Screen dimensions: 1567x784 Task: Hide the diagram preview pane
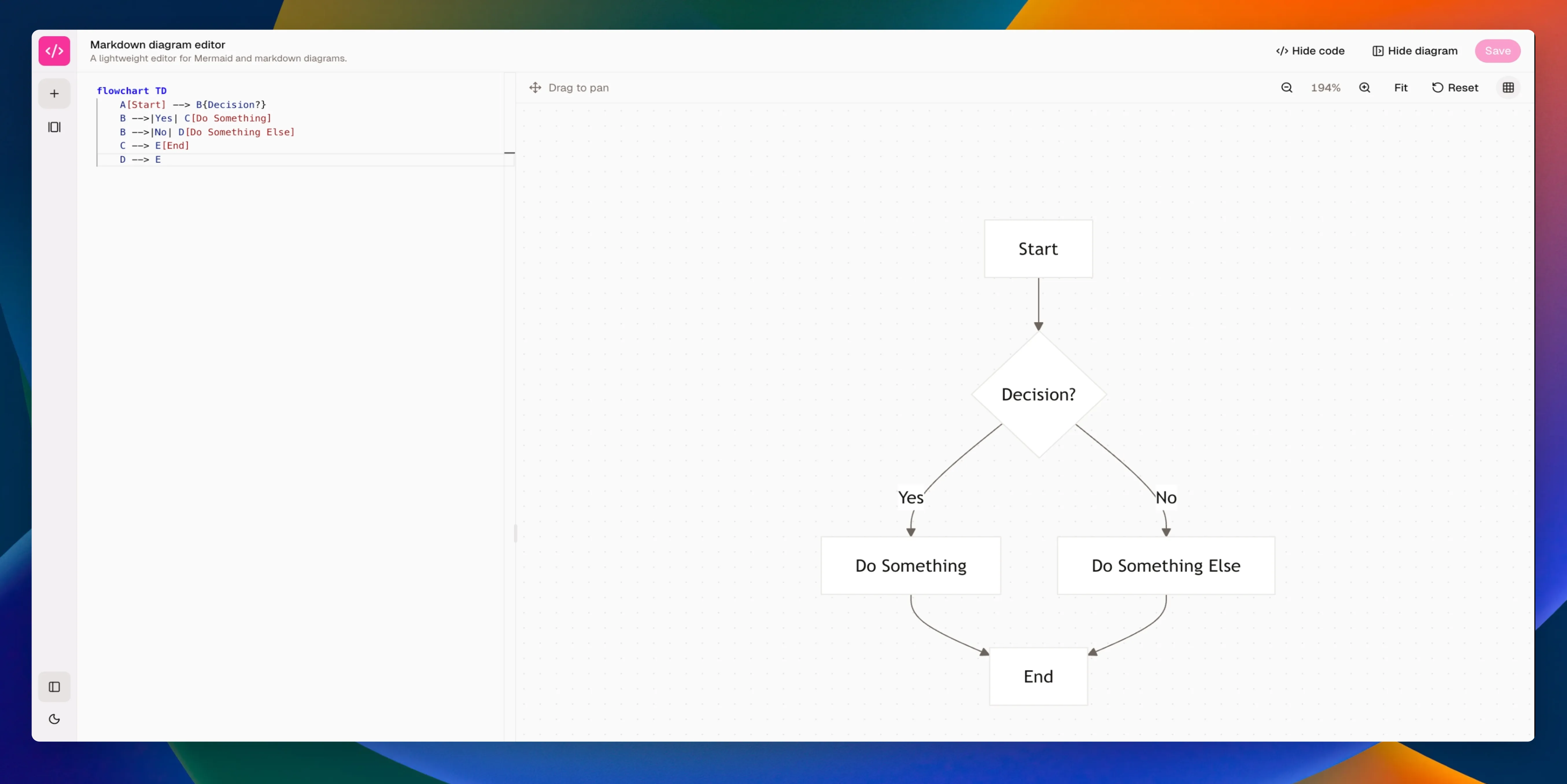tap(1414, 51)
